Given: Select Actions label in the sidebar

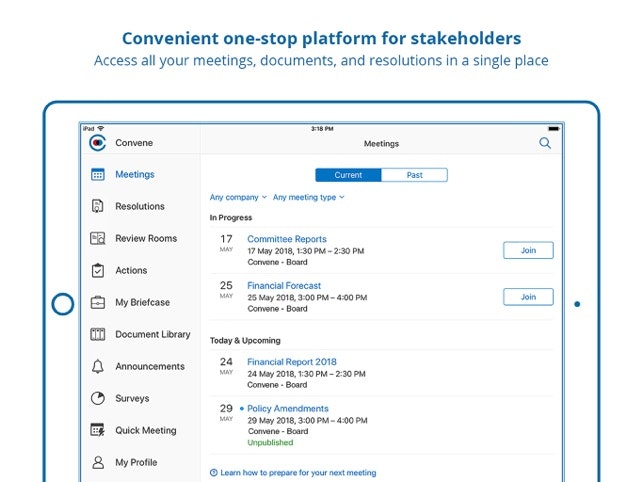Looking at the screenshot, I should coord(131,270).
